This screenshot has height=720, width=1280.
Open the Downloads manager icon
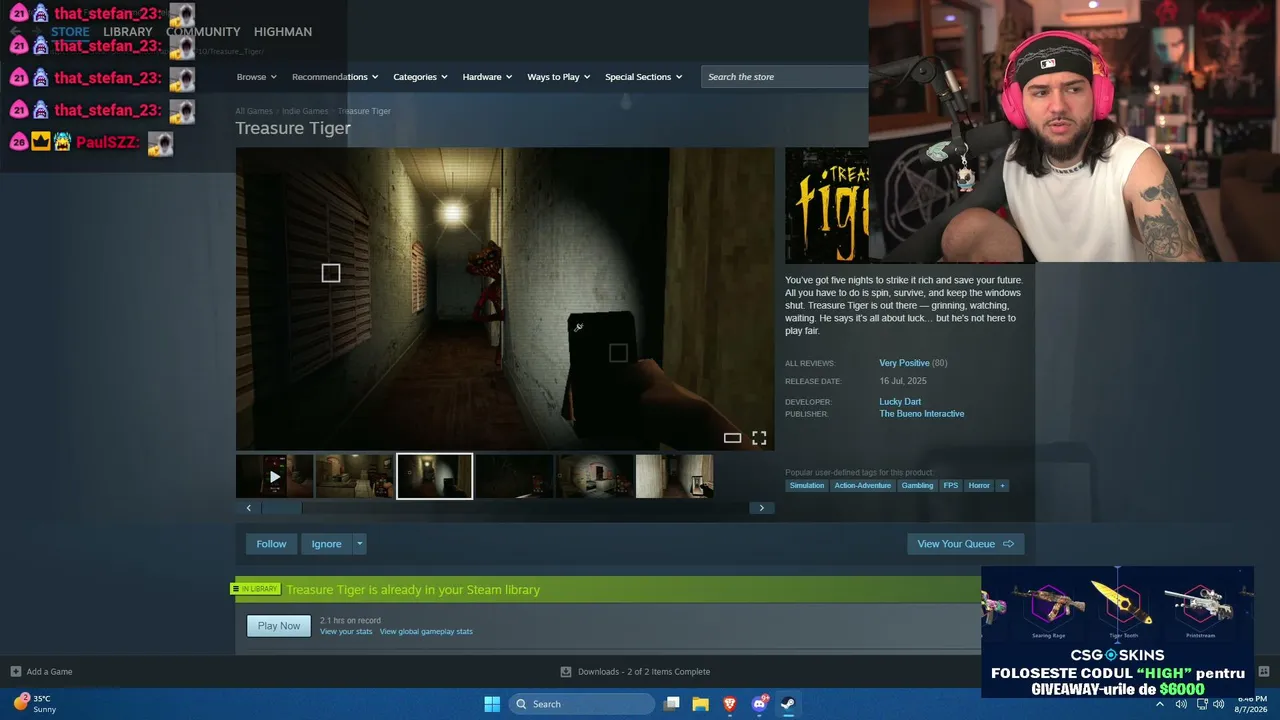(566, 672)
